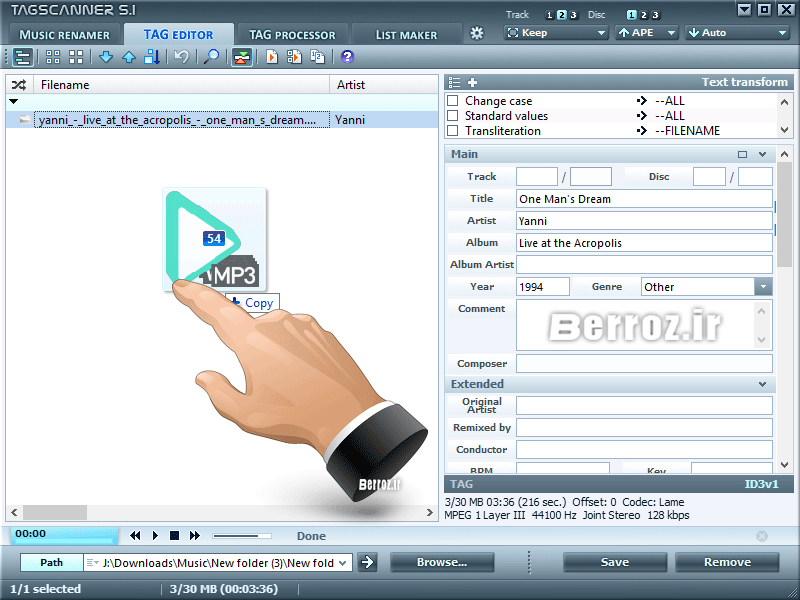This screenshot has width=800, height=600.
Task: Click the numbered pages copy icon
Action: 318,57
